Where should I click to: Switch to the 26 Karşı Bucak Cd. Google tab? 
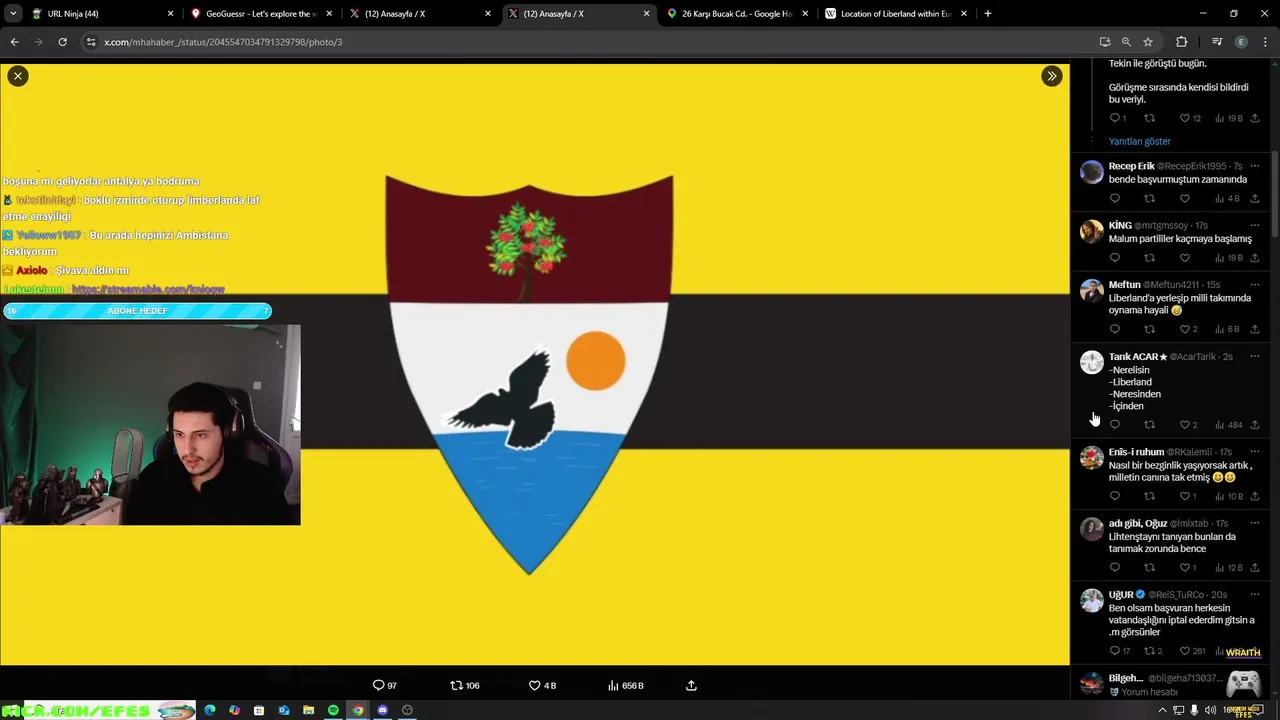[736, 14]
